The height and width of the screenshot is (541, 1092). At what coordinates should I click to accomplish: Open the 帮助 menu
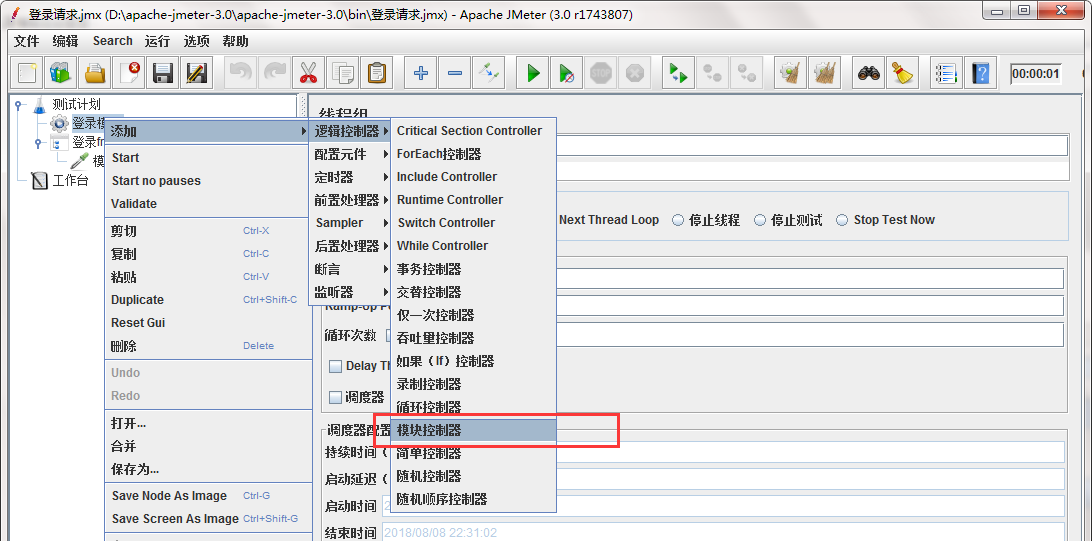click(235, 41)
